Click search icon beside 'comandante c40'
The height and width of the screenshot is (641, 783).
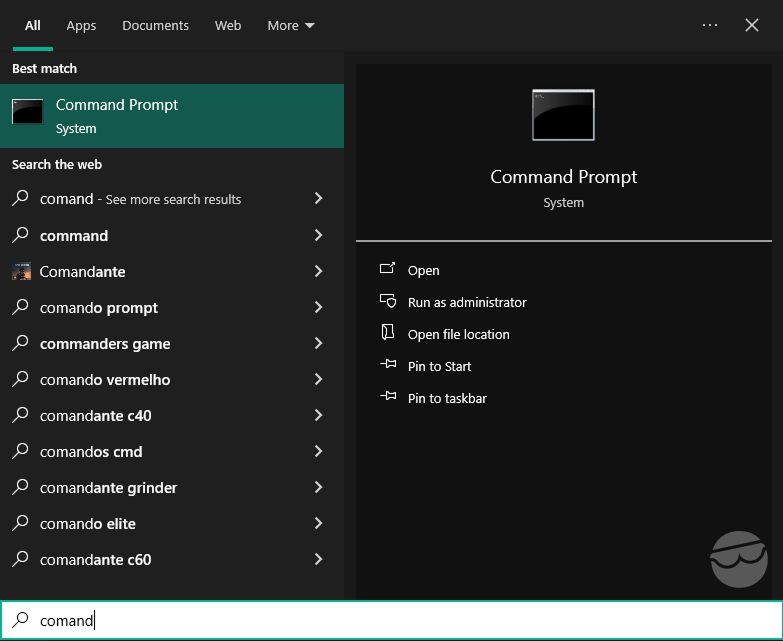click(x=20, y=414)
